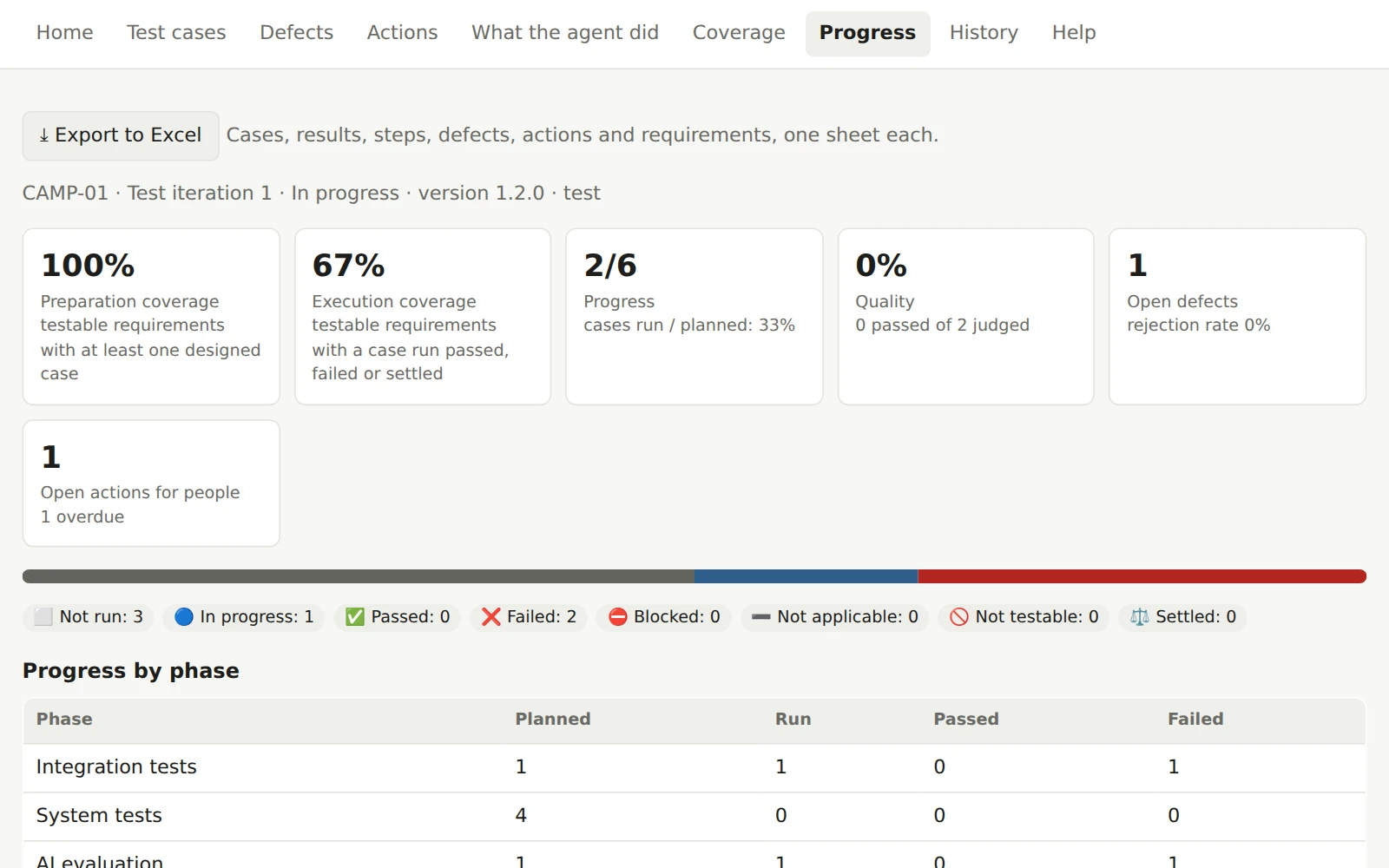Open the History tab

(x=984, y=33)
